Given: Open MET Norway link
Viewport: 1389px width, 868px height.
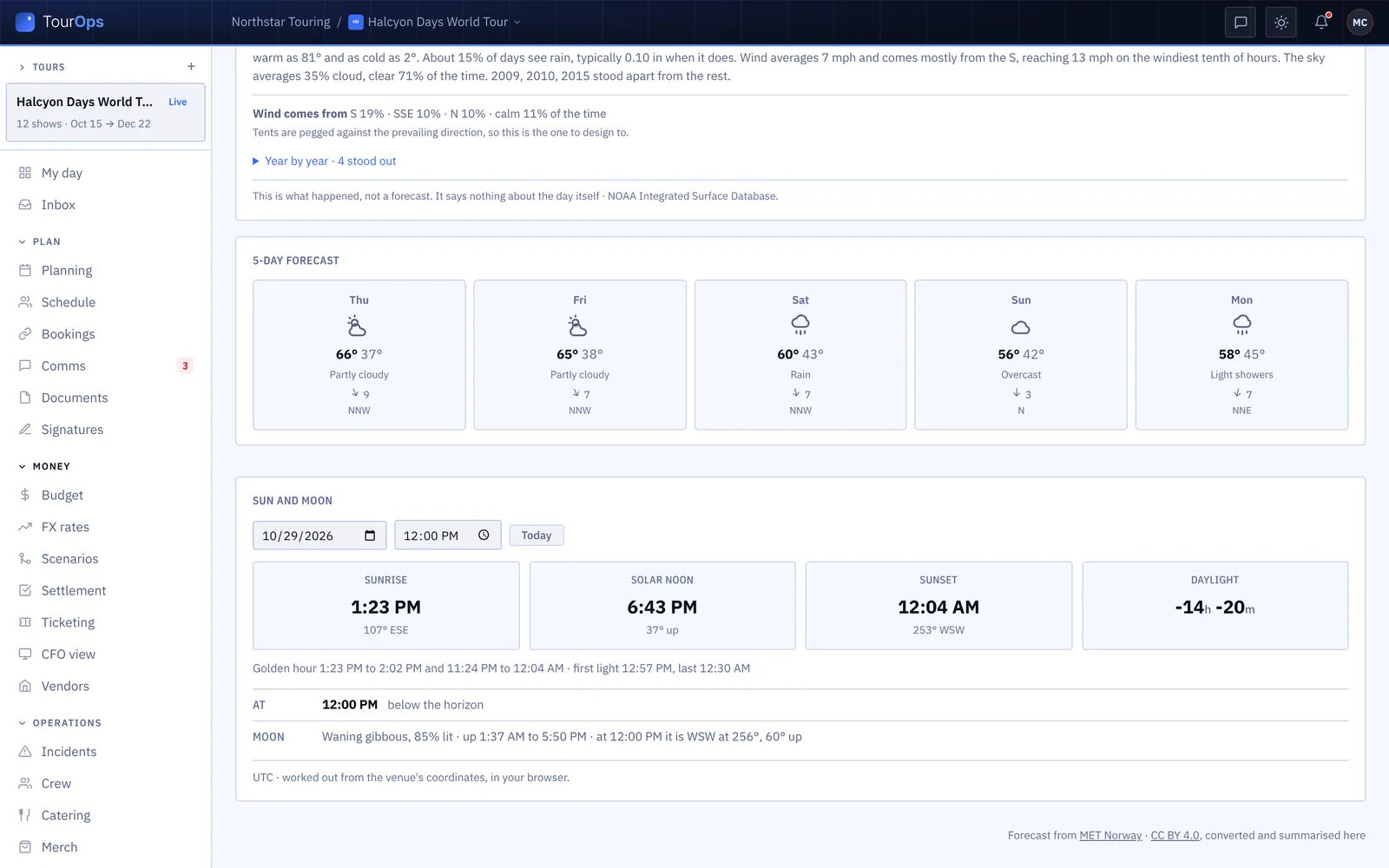Looking at the screenshot, I should point(1110,835).
